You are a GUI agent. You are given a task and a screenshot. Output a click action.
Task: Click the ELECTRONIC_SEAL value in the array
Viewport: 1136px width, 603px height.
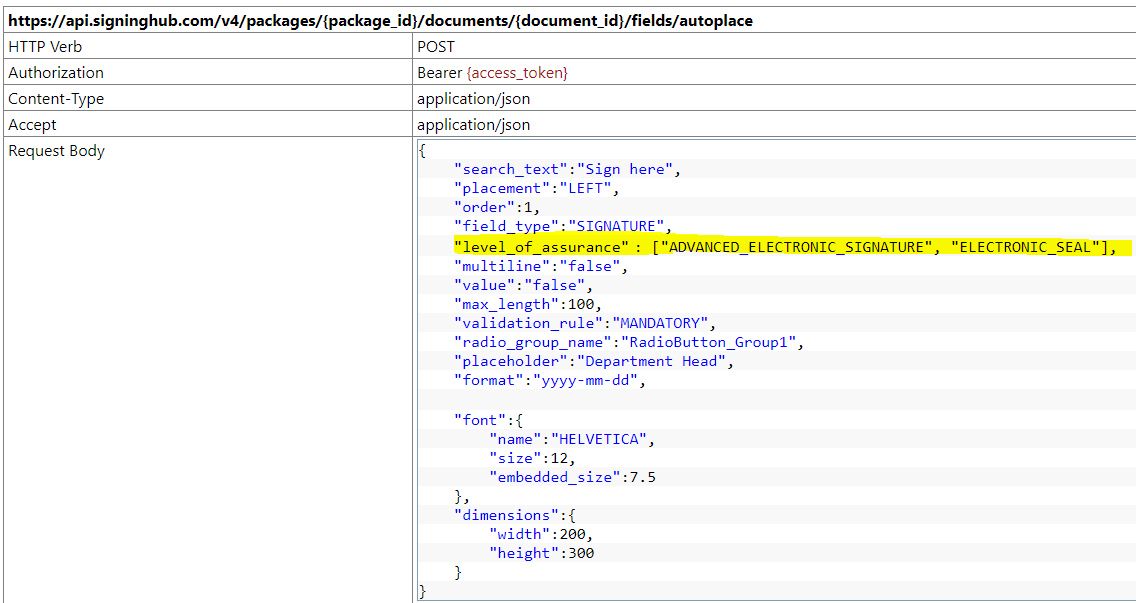click(x=1029, y=247)
